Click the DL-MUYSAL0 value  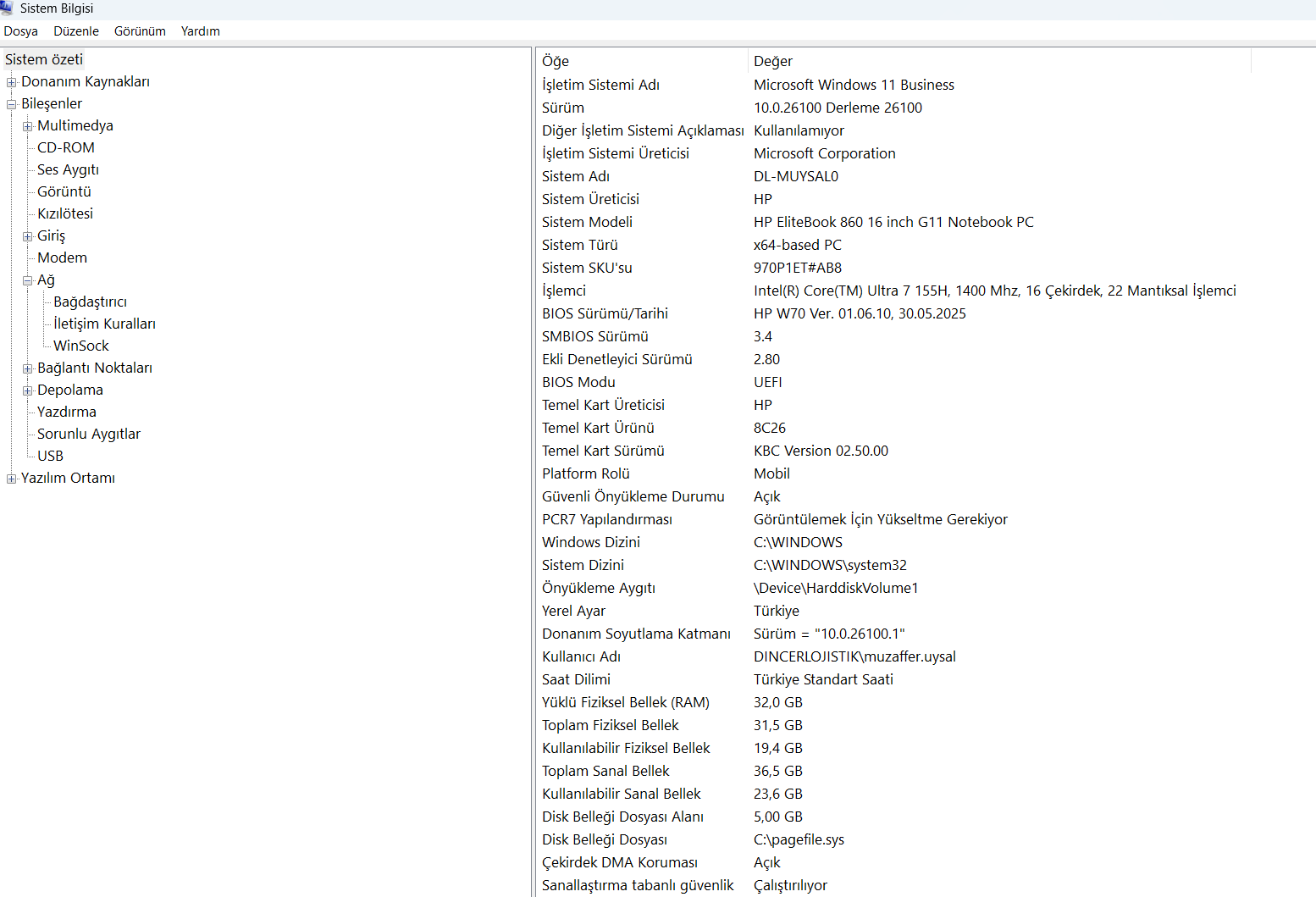796,176
